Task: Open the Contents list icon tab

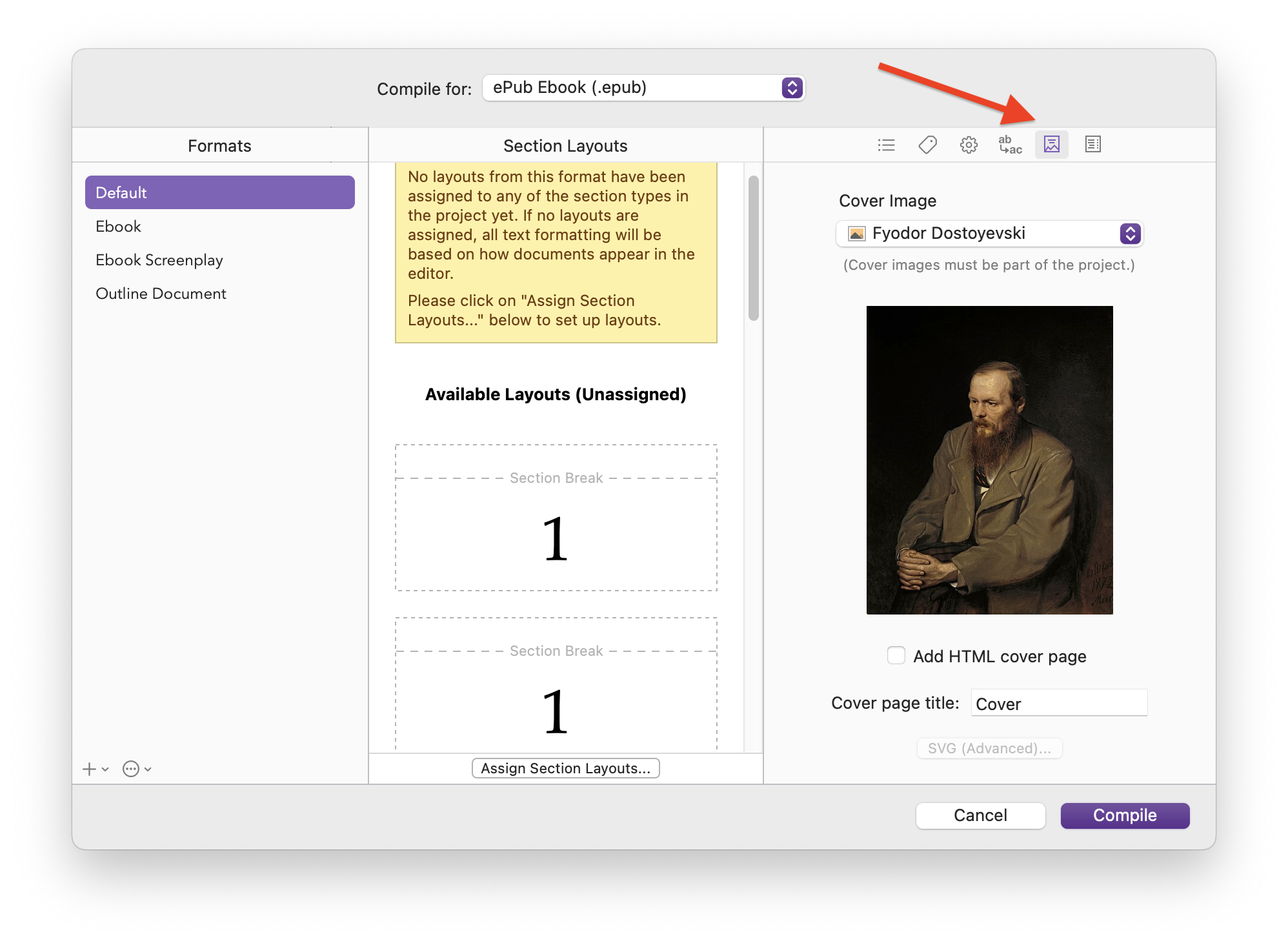Action: 886,145
